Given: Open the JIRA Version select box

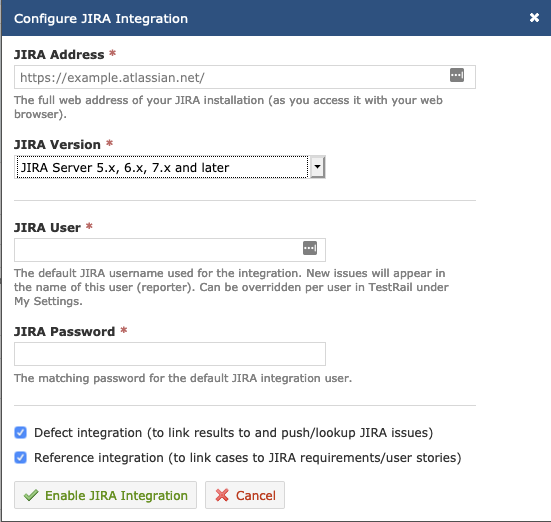Looking at the screenshot, I should tap(170, 167).
